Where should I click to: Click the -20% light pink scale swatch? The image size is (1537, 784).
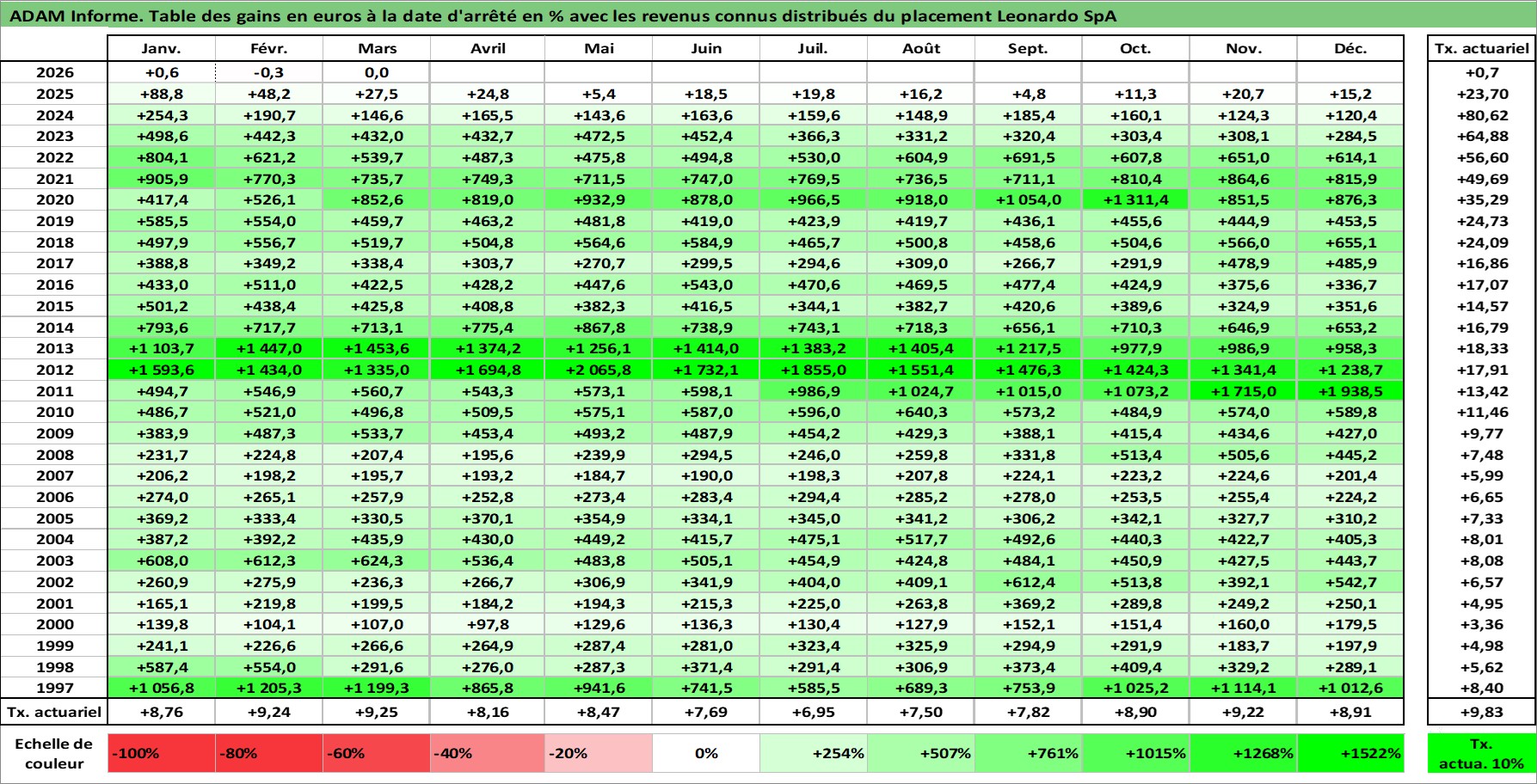[x=599, y=753]
